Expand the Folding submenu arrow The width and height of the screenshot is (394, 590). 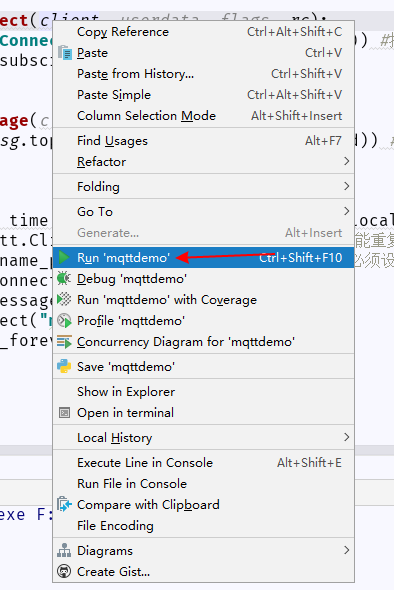pyautogui.click(x=347, y=186)
